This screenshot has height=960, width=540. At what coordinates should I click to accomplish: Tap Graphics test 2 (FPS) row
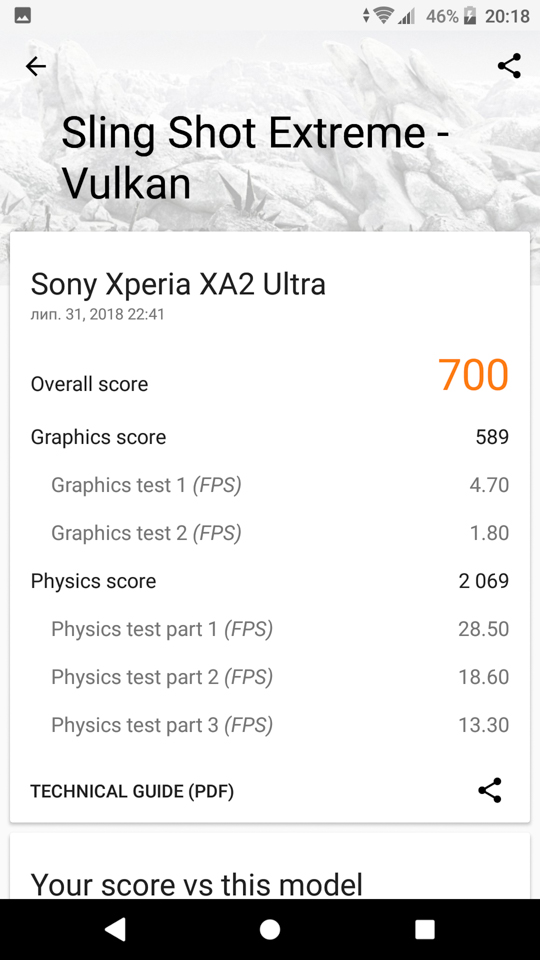[280, 533]
